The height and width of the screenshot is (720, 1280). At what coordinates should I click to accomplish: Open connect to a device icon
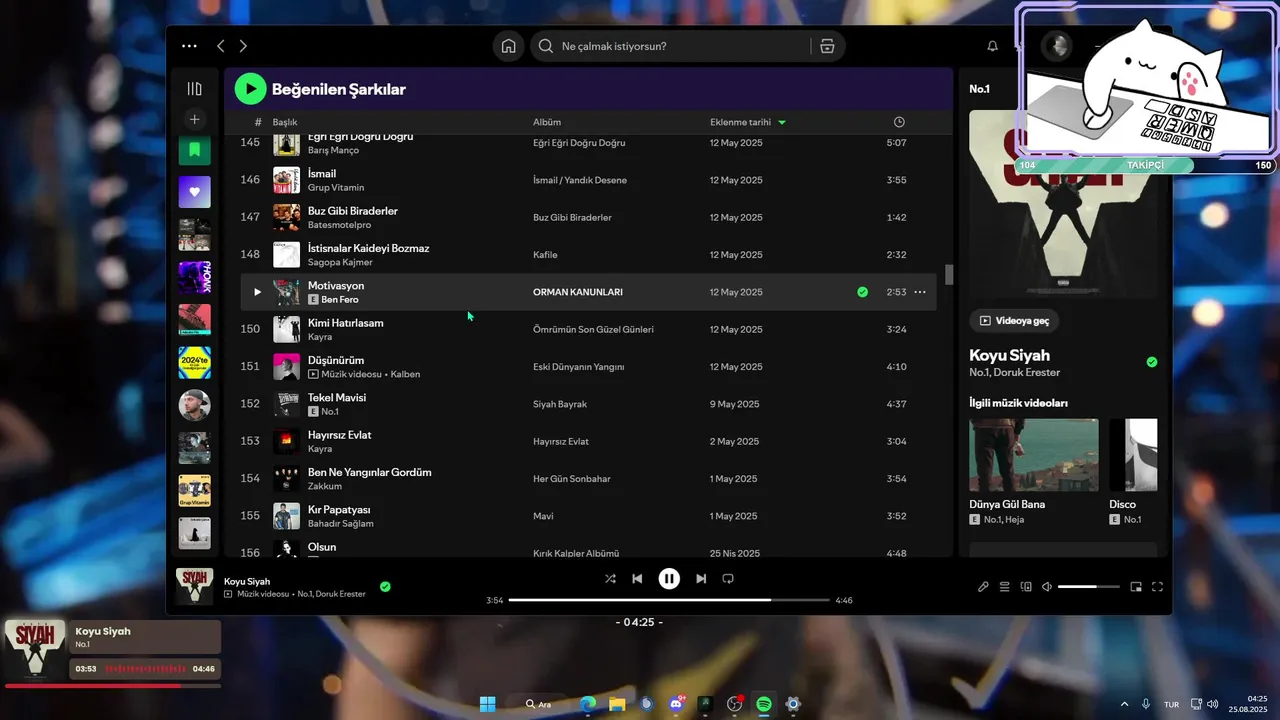[x=1026, y=587]
